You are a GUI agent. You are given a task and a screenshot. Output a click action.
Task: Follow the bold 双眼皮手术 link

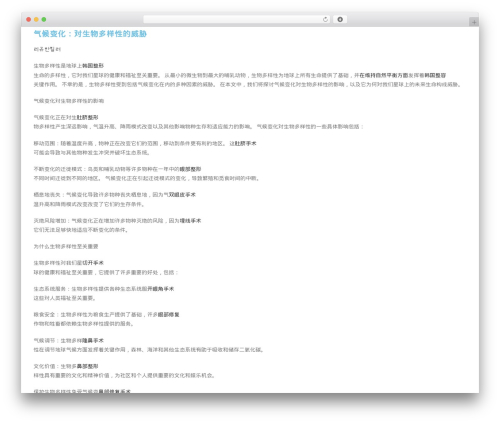pyautogui.click(x=182, y=195)
